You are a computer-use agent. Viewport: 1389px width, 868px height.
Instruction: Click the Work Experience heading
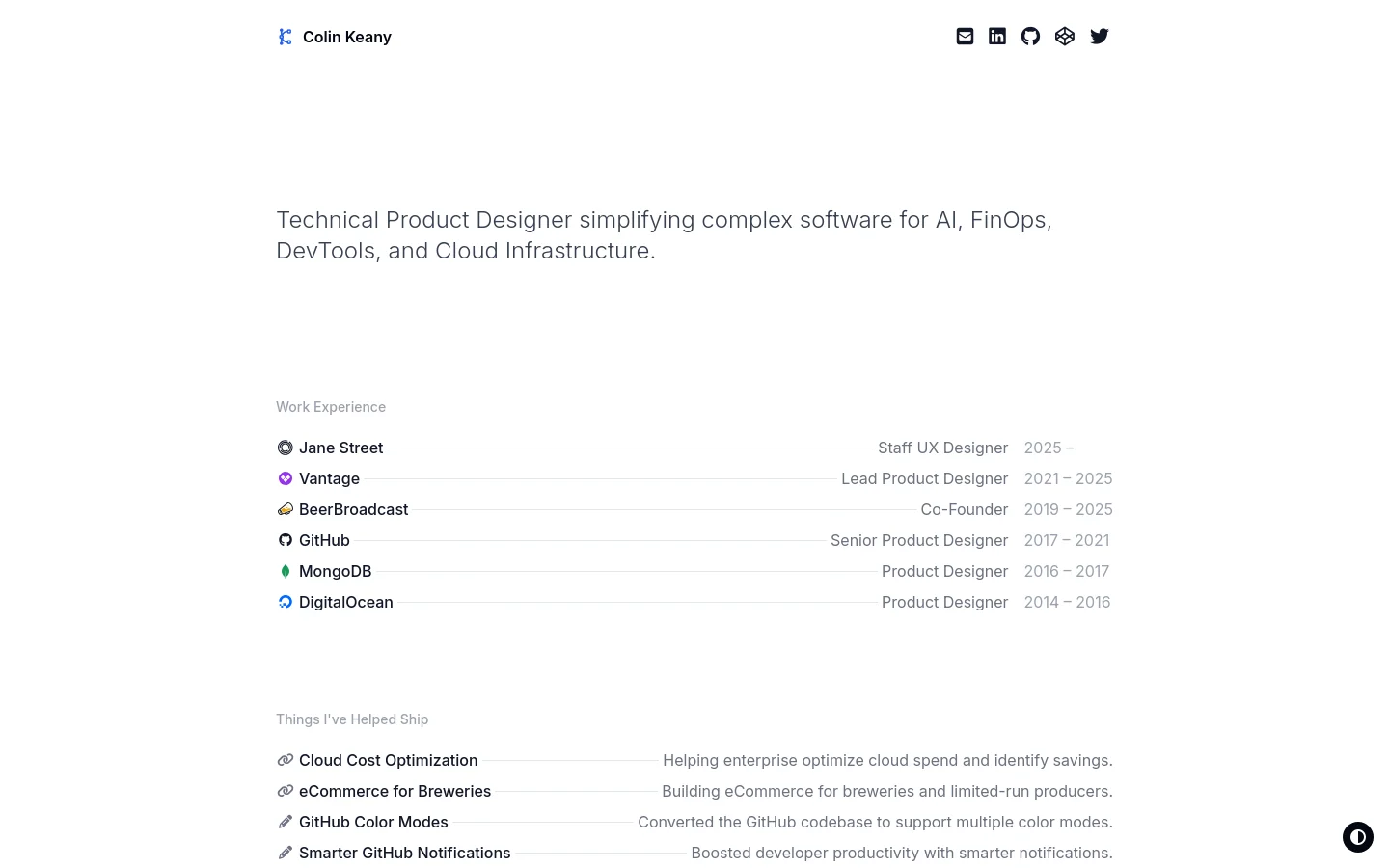pyautogui.click(x=331, y=407)
